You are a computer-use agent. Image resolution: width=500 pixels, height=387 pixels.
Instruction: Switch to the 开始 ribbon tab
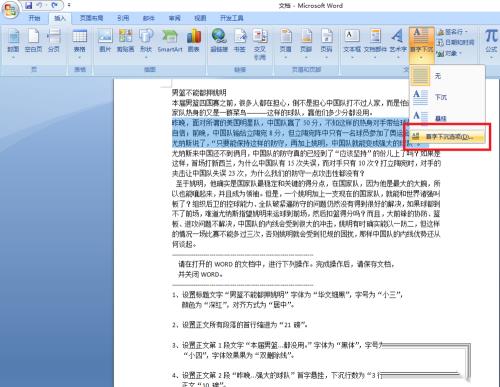(x=34, y=18)
